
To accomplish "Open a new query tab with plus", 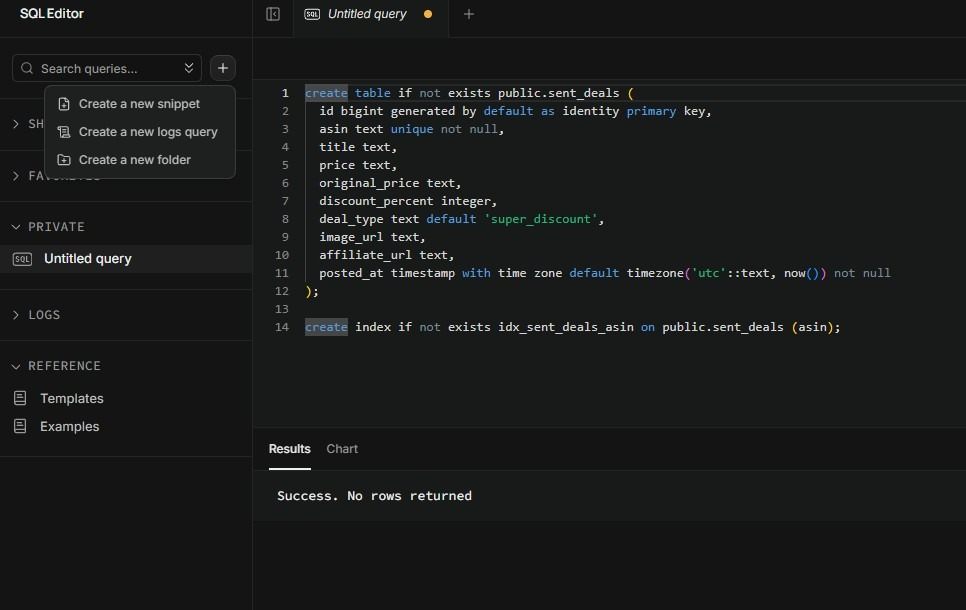I will tap(469, 14).
